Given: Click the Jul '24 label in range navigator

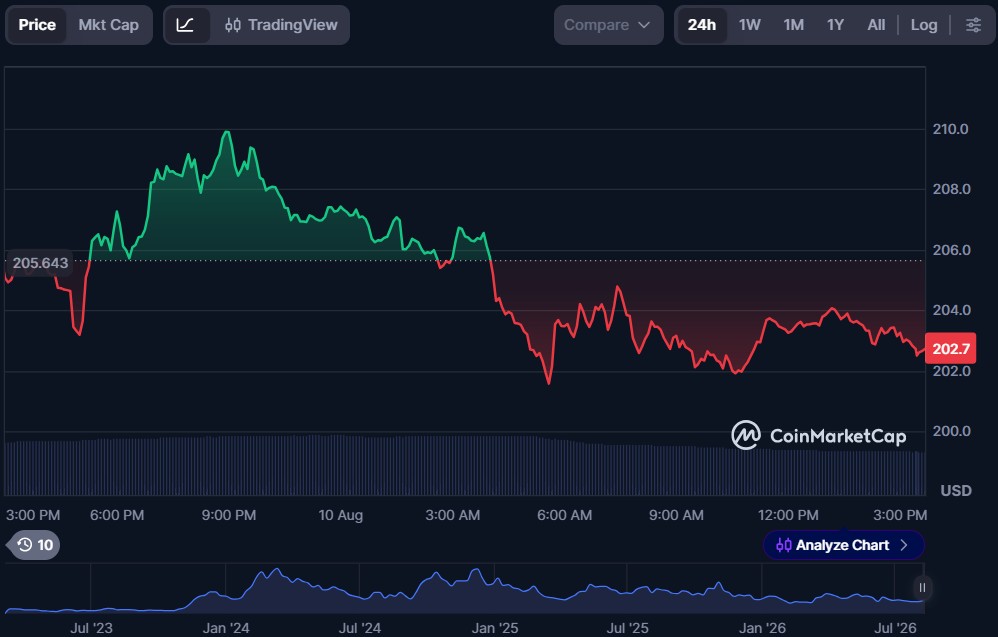Looking at the screenshot, I should pos(360,628).
